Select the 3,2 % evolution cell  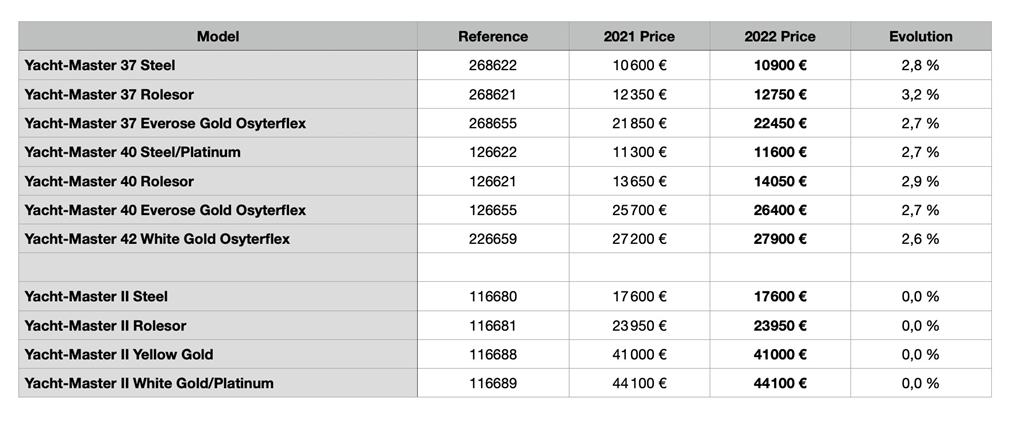point(920,94)
